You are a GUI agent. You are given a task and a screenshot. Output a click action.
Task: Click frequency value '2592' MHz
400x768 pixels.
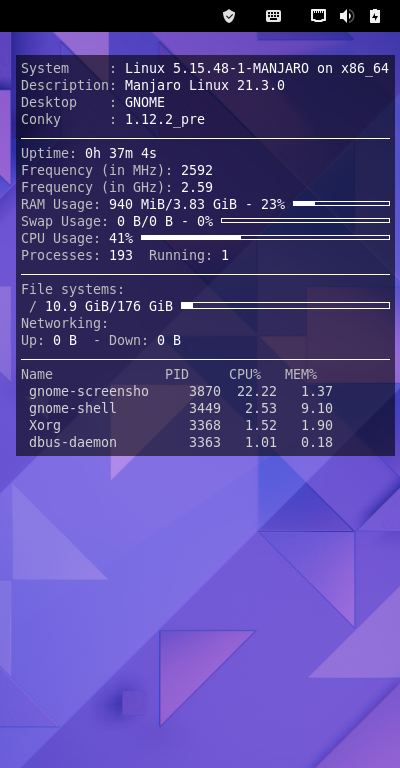tap(197, 170)
